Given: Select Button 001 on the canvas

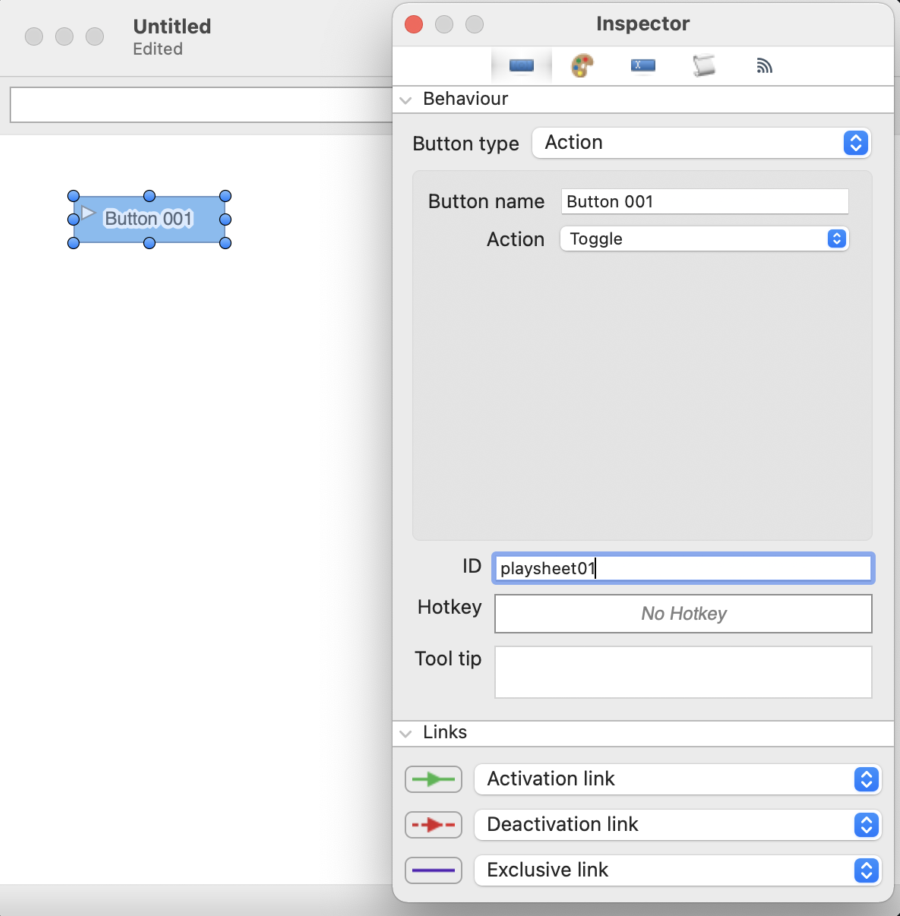Looking at the screenshot, I should pyautogui.click(x=150, y=218).
